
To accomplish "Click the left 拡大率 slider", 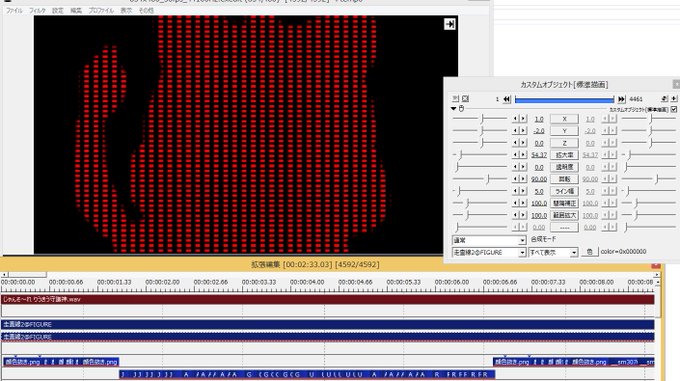I will tap(480, 155).
